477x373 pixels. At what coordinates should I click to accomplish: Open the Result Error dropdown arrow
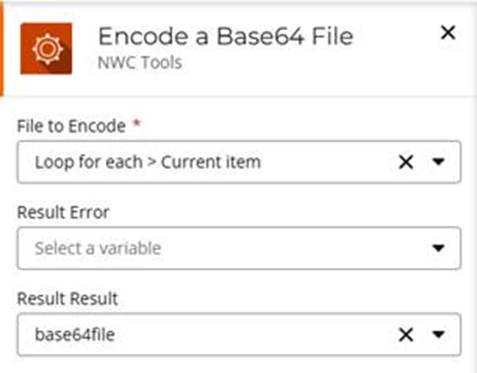[x=438, y=248]
